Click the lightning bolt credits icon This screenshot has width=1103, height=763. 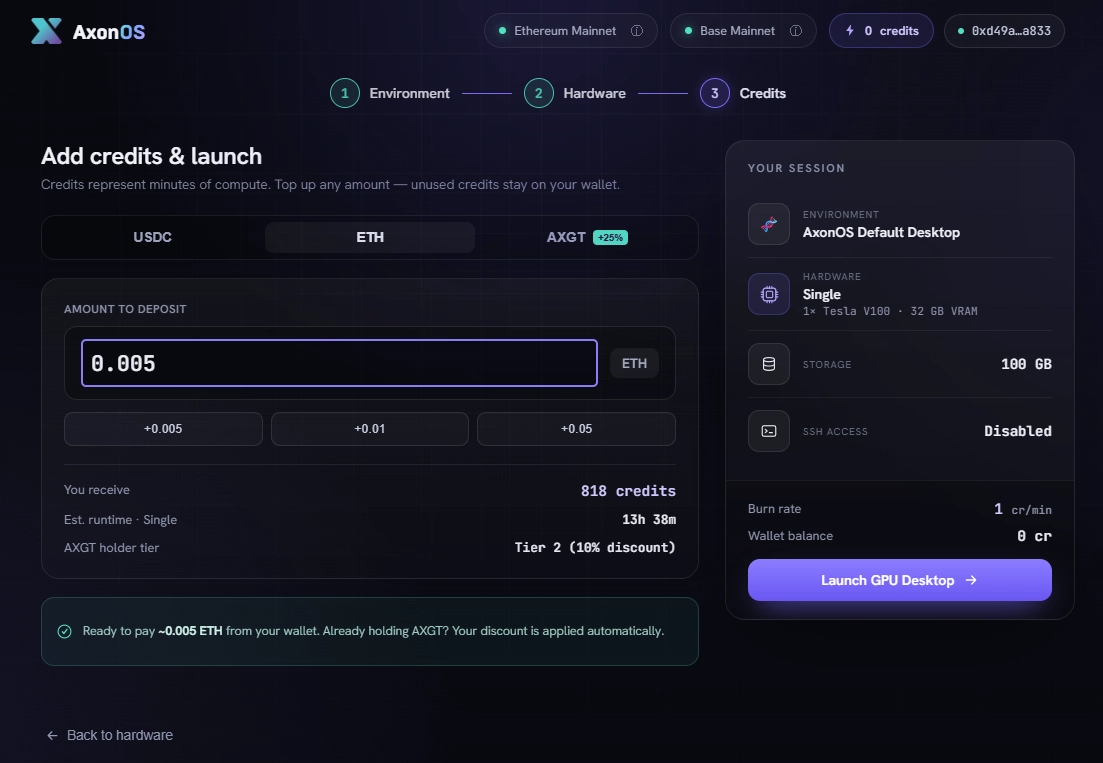pos(850,31)
